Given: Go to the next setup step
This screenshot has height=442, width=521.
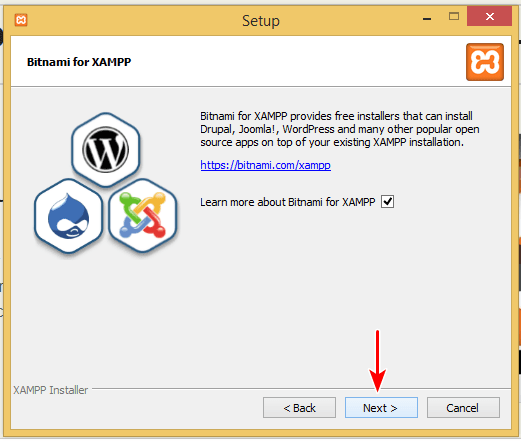Looking at the screenshot, I should 381,407.
